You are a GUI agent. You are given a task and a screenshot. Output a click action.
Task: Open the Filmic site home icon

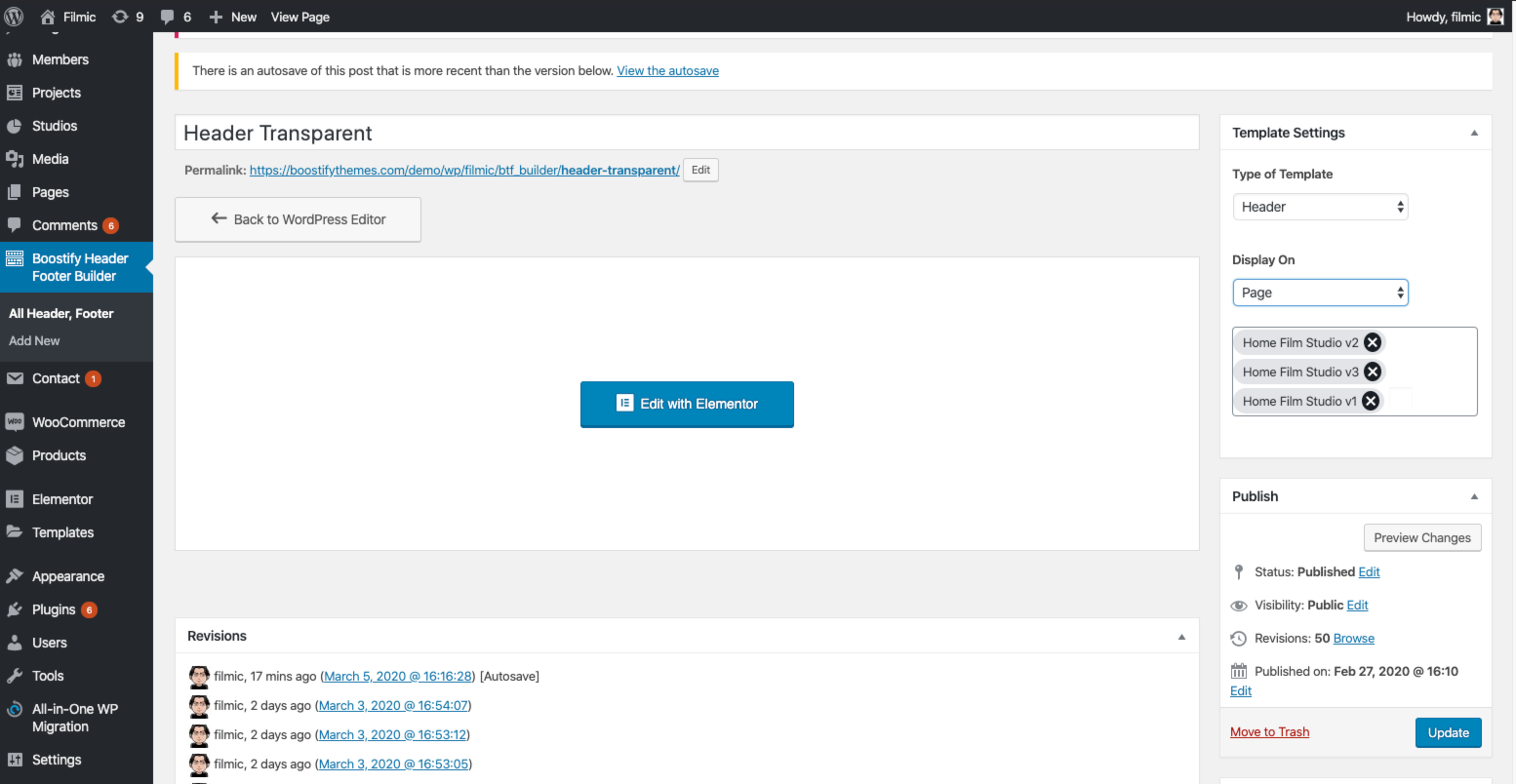click(48, 17)
